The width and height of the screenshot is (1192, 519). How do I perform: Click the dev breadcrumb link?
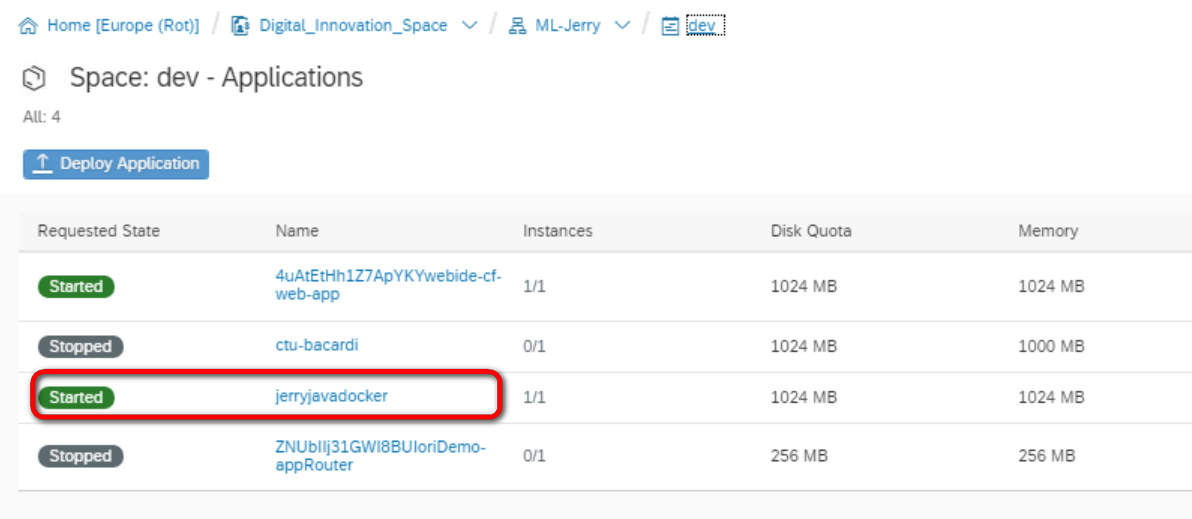(702, 26)
